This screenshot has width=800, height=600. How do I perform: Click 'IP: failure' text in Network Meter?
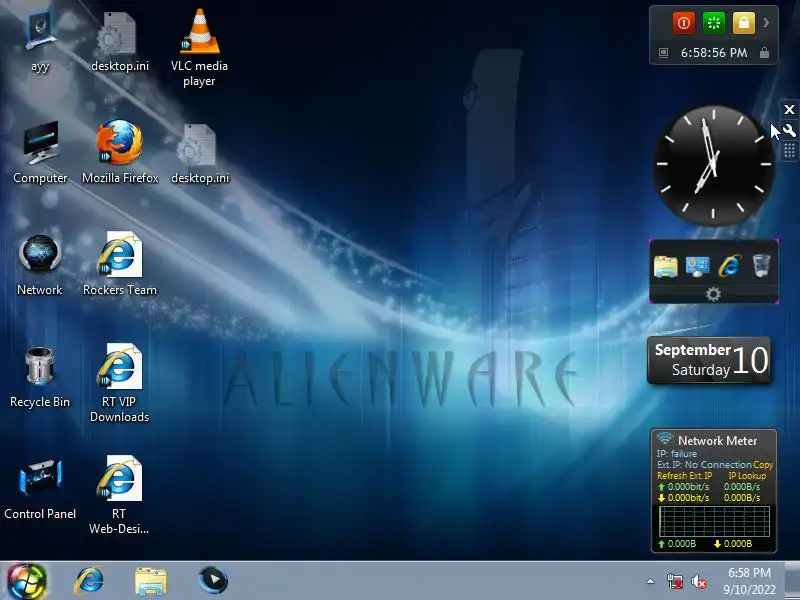[x=677, y=454]
